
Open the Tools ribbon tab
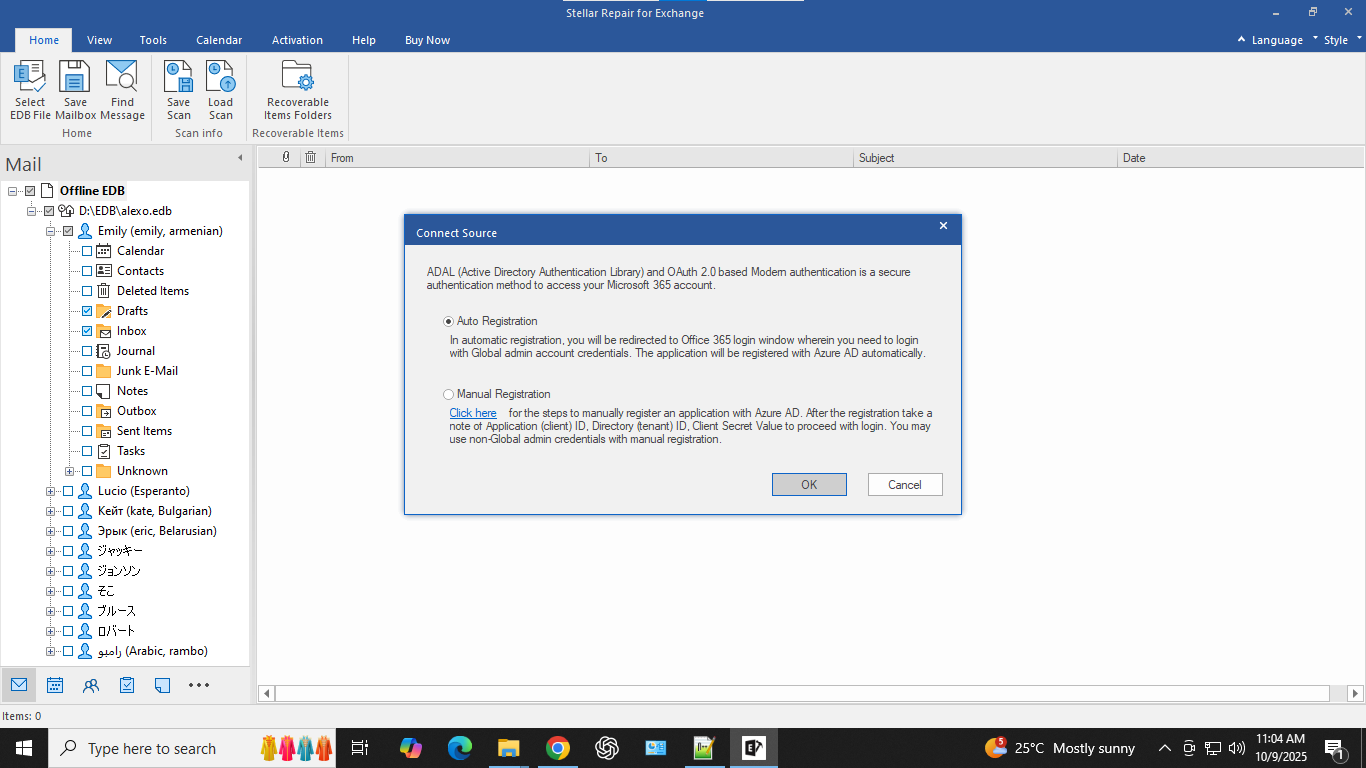tap(153, 40)
